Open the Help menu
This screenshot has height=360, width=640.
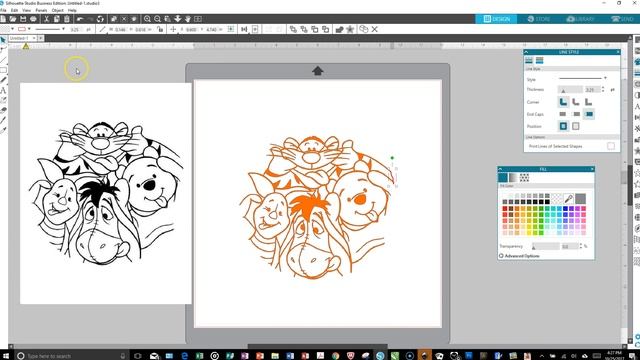pos(72,10)
